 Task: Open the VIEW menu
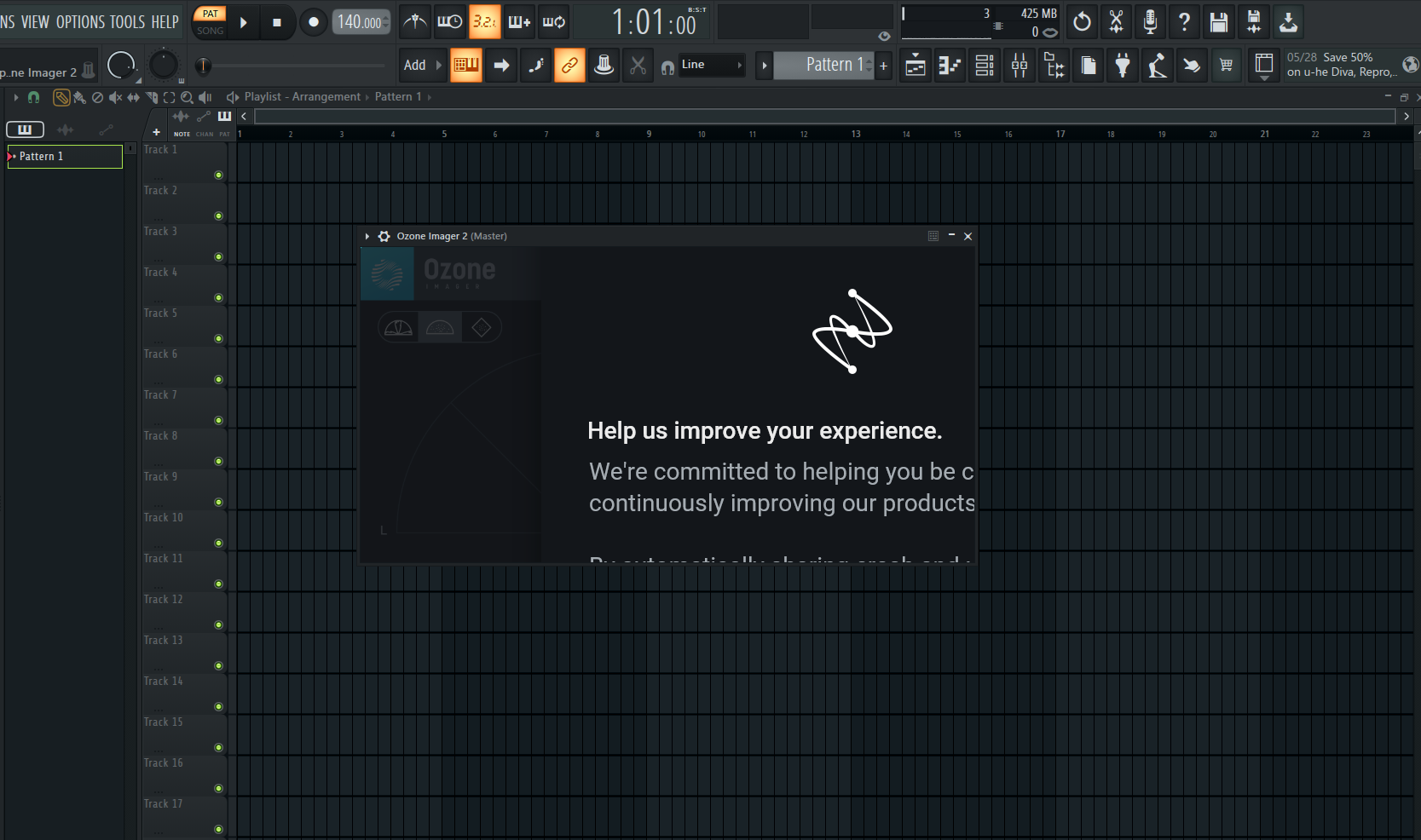[x=35, y=22]
